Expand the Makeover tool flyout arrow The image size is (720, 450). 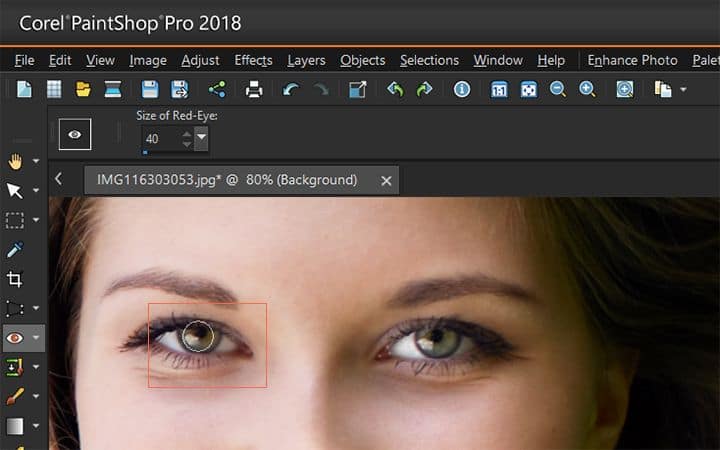pos(36,367)
